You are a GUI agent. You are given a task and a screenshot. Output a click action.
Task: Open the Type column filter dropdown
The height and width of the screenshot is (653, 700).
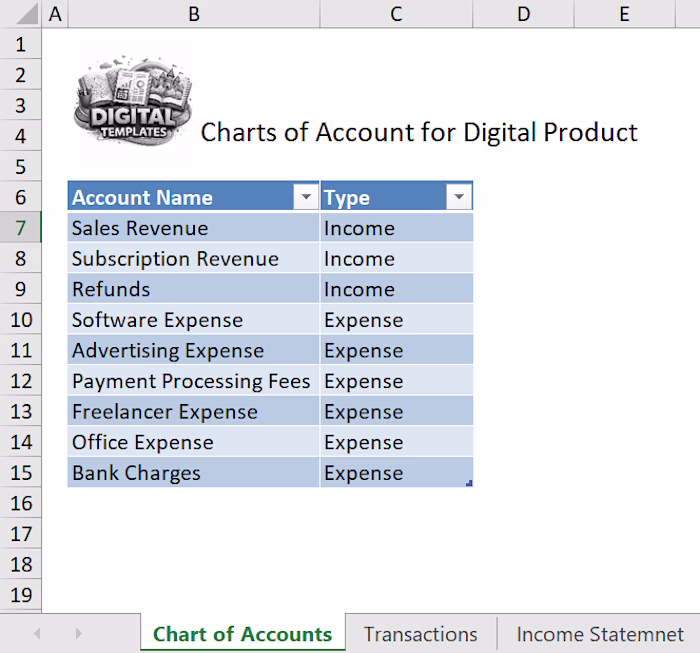pyautogui.click(x=458, y=196)
